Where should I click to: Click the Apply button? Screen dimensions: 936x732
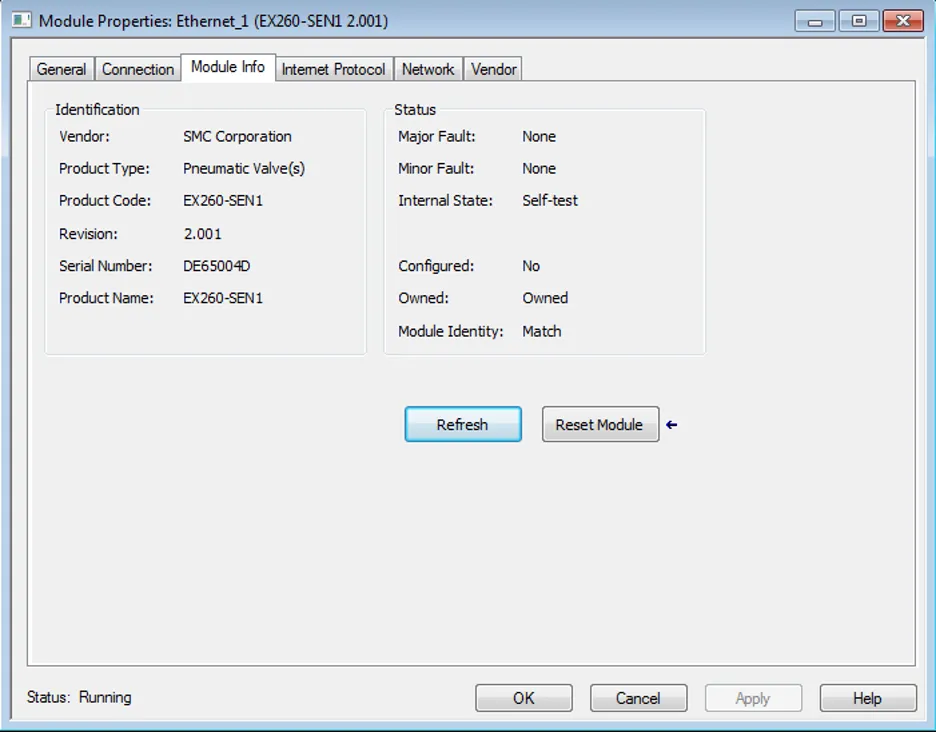point(753,698)
